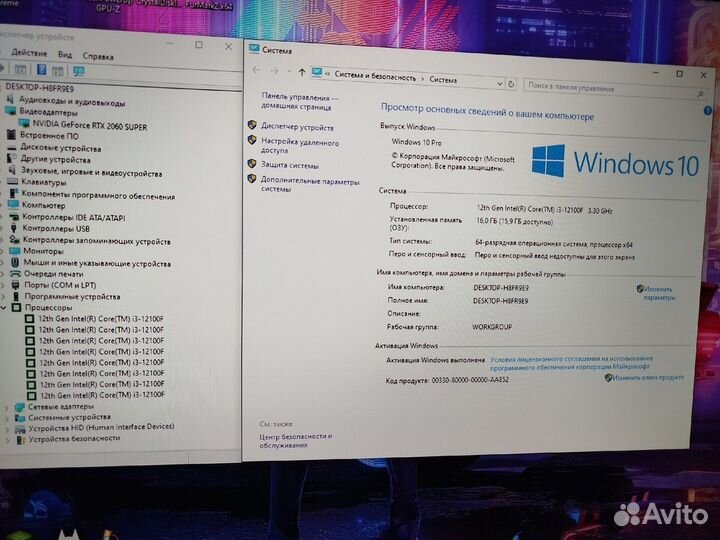
Task: Click the WORKGROUP value text
Action: pyautogui.click(x=492, y=327)
